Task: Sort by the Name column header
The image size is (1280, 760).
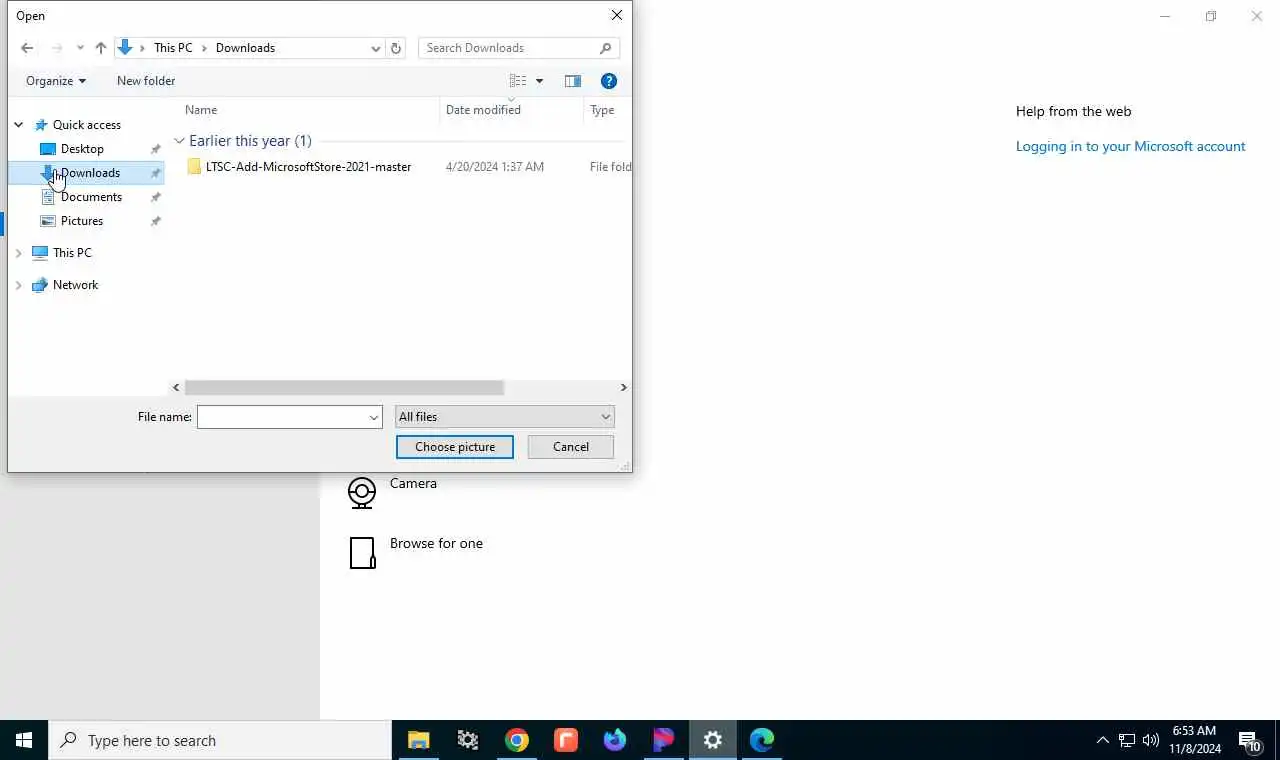Action: pos(201,110)
